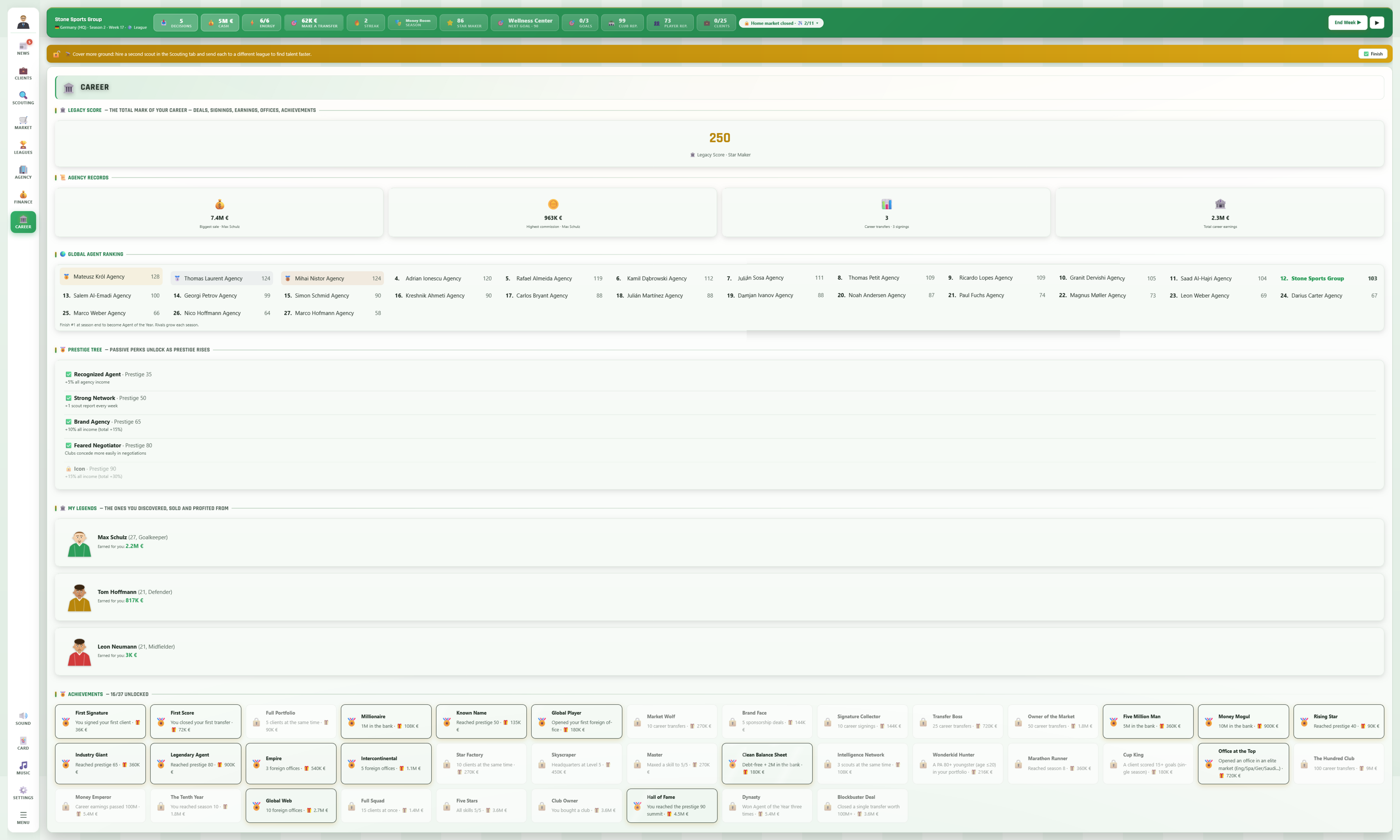Go to Scouting via magnifier icon
The width and height of the screenshot is (1400, 840).
click(23, 98)
